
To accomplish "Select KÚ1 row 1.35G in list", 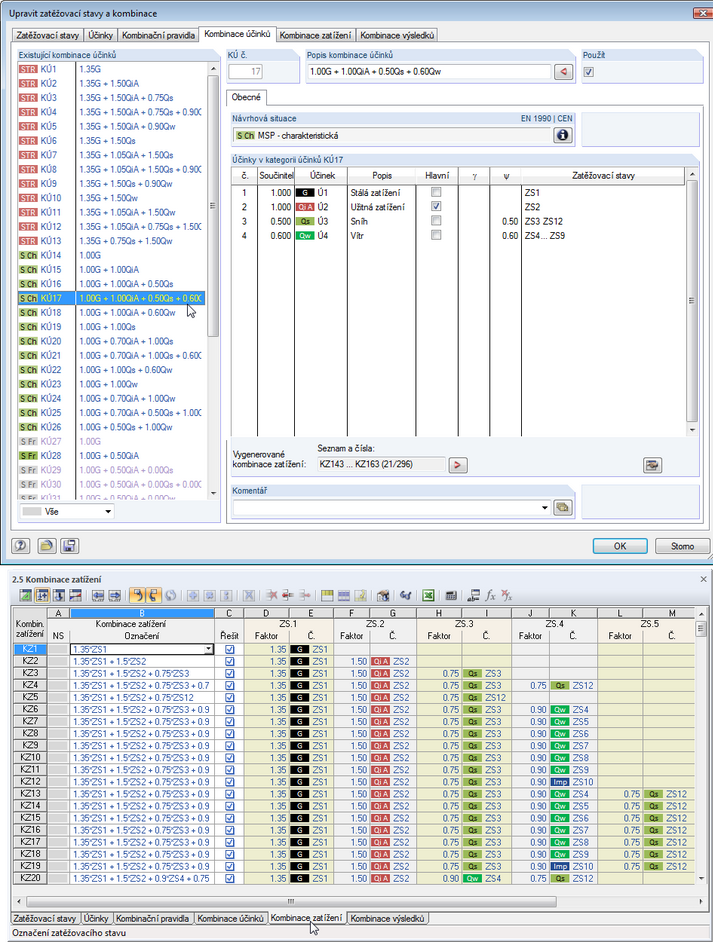I will 111,69.
